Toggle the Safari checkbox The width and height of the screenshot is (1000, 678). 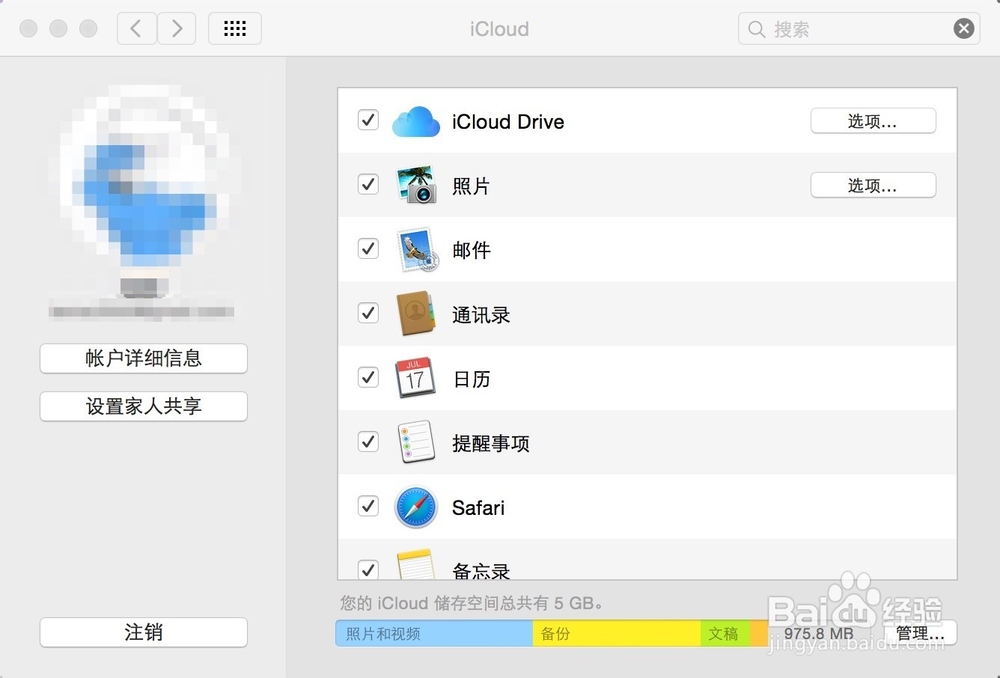pyautogui.click(x=368, y=506)
